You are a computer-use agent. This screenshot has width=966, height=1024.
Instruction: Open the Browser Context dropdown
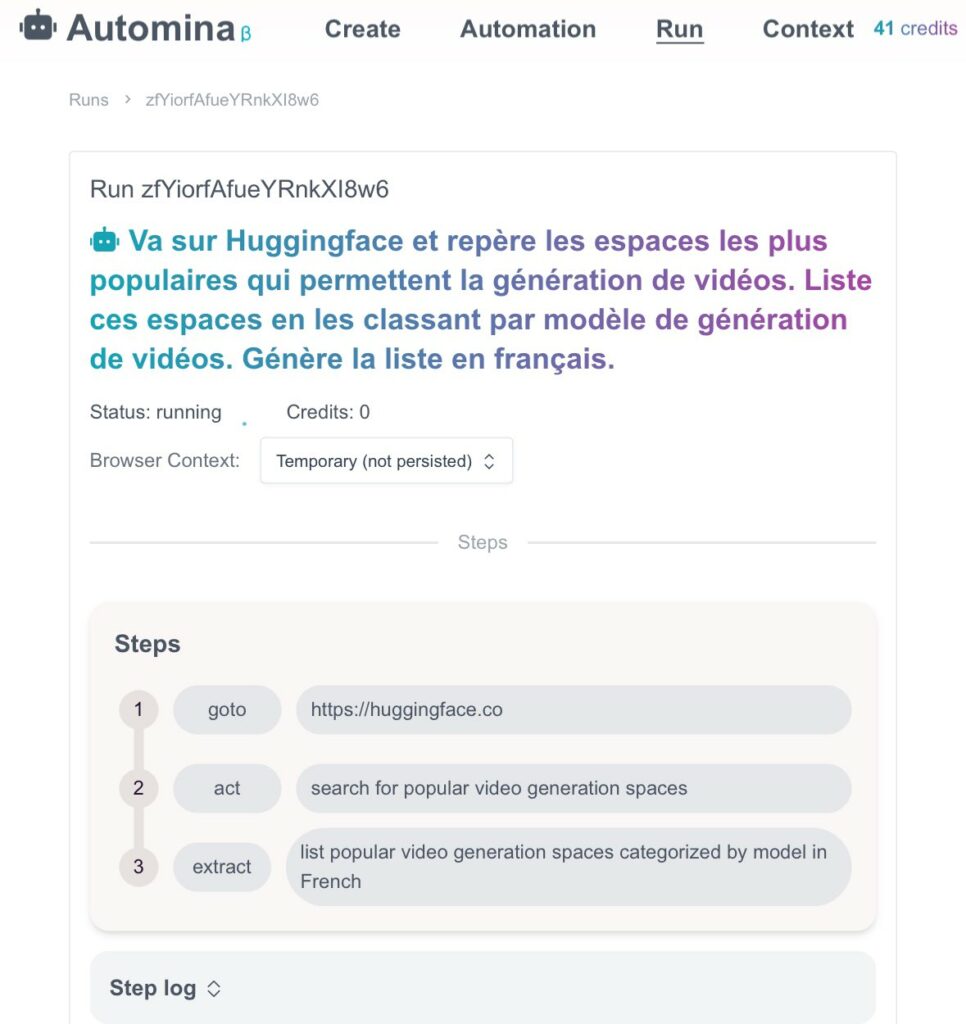(x=386, y=461)
